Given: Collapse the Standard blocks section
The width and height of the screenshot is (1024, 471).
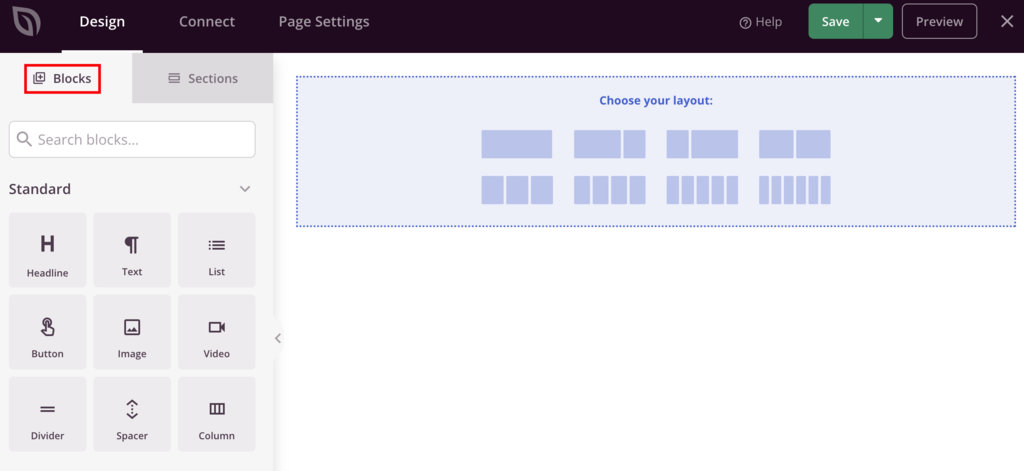Looking at the screenshot, I should pos(245,189).
